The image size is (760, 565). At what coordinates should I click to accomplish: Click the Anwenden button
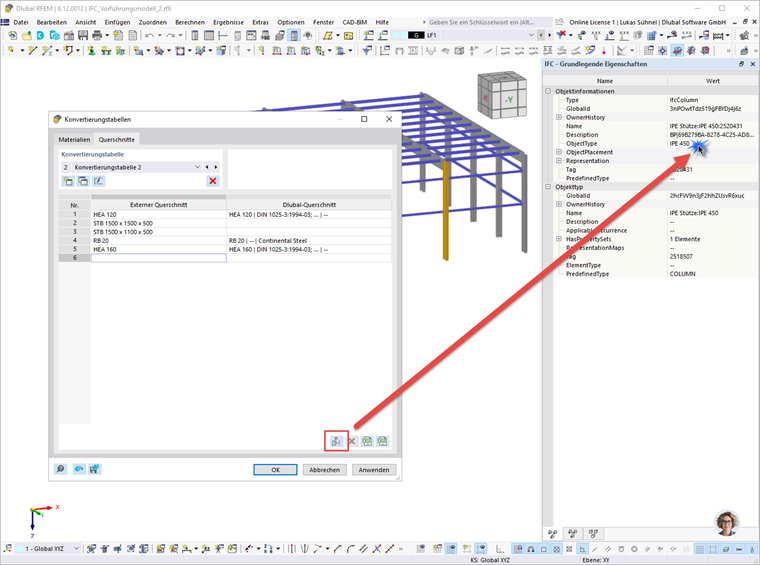click(374, 470)
